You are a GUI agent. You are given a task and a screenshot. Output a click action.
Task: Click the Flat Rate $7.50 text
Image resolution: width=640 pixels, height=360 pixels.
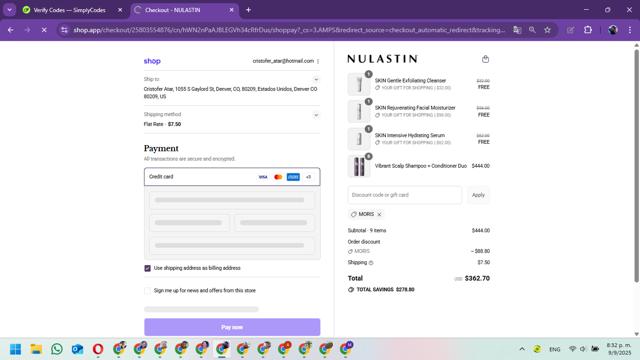click(x=162, y=124)
